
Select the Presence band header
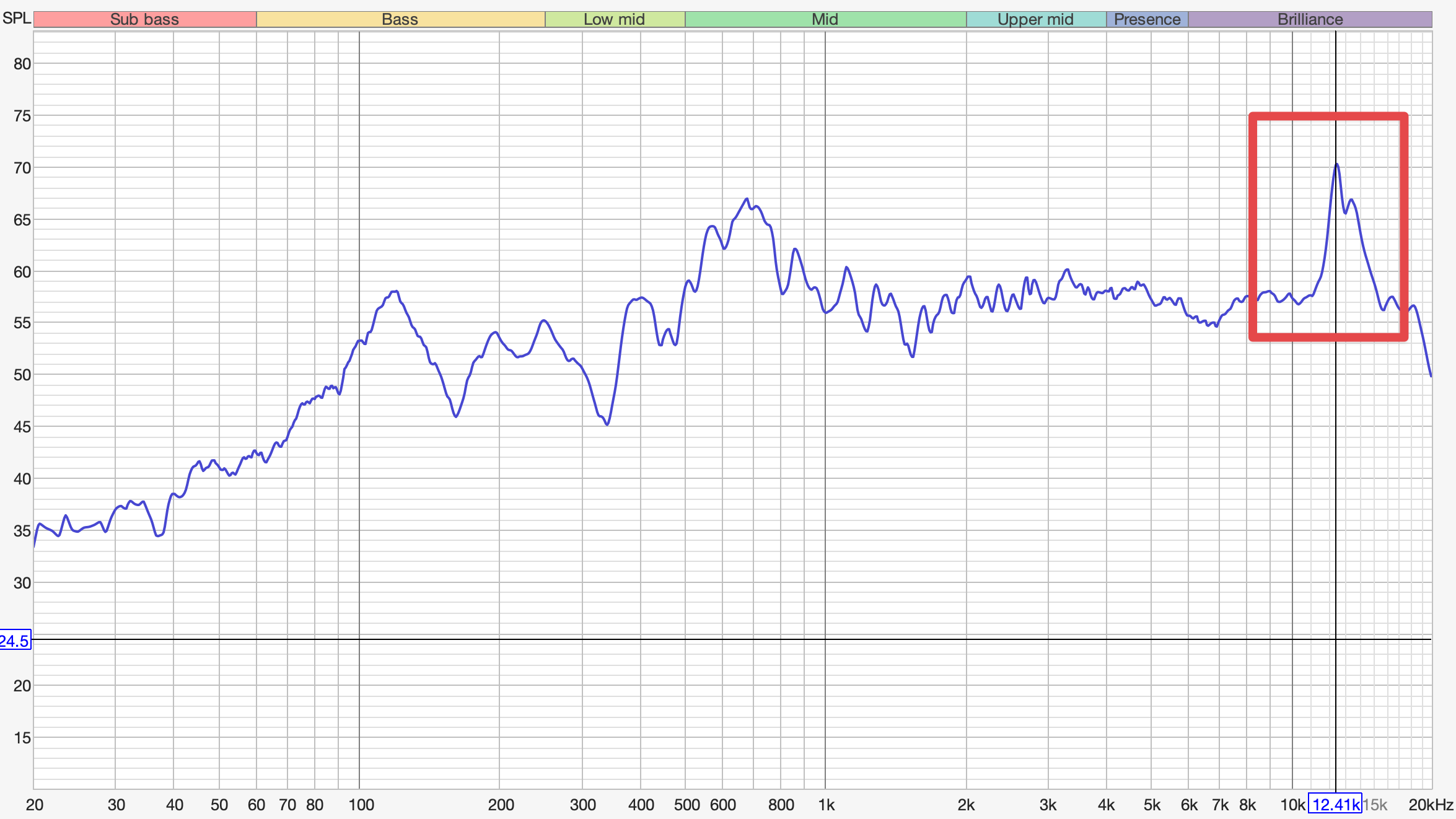click(x=1147, y=19)
